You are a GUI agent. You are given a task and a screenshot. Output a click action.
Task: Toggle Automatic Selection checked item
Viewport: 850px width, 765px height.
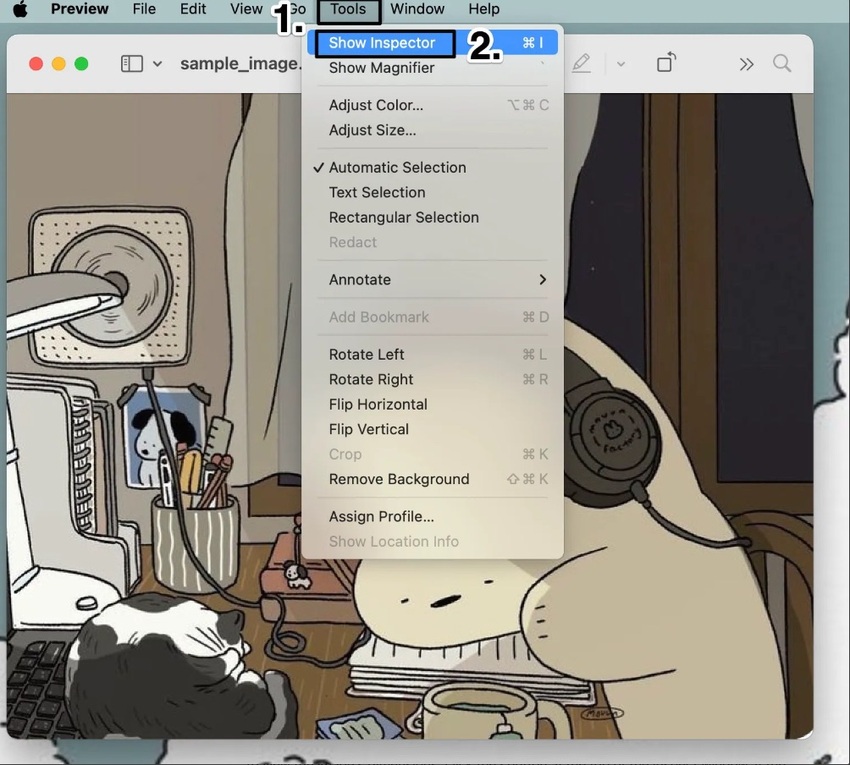pyautogui.click(x=433, y=168)
